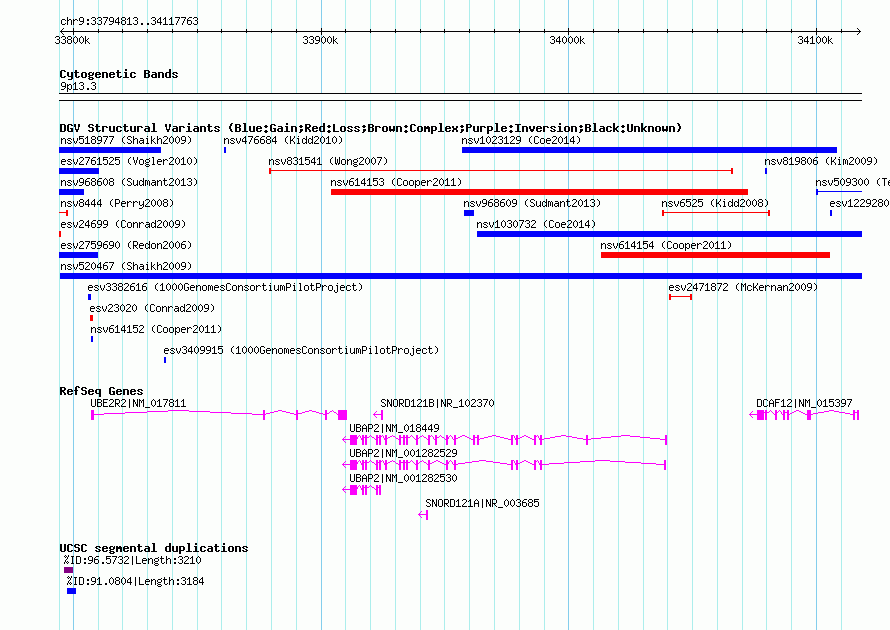Click the blue bar under nsv1030732

coord(669,234)
